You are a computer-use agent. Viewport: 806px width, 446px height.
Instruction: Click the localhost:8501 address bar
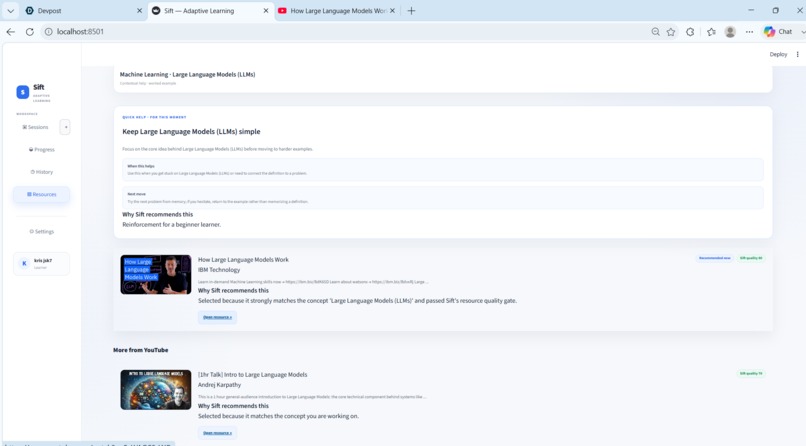339,32
